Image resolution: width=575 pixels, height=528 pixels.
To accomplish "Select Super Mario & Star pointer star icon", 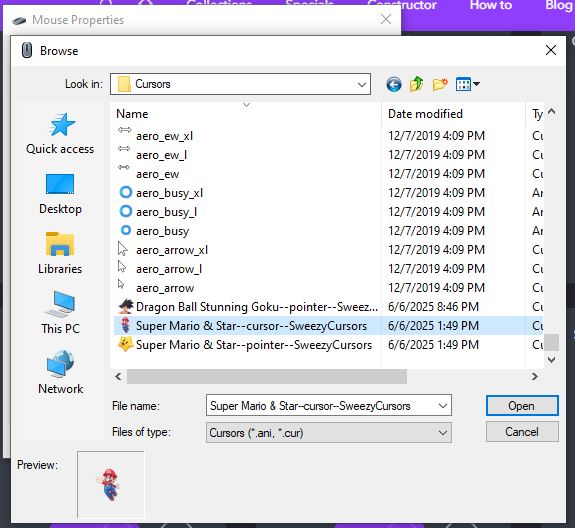I will [x=125, y=345].
